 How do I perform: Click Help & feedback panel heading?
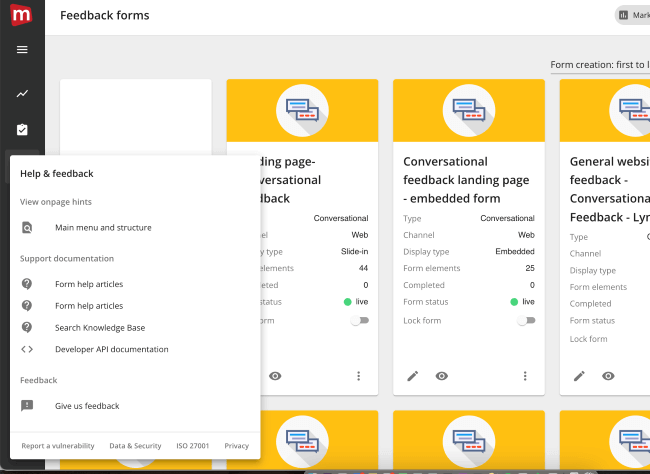point(57,174)
